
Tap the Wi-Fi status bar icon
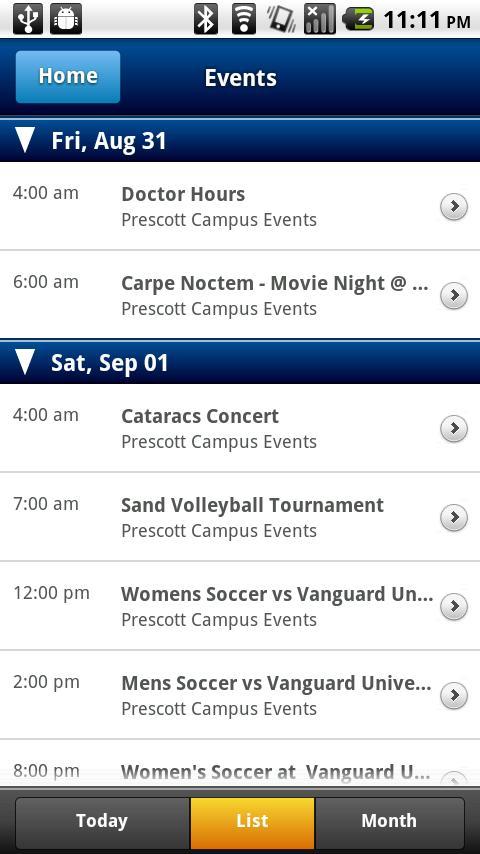click(244, 19)
